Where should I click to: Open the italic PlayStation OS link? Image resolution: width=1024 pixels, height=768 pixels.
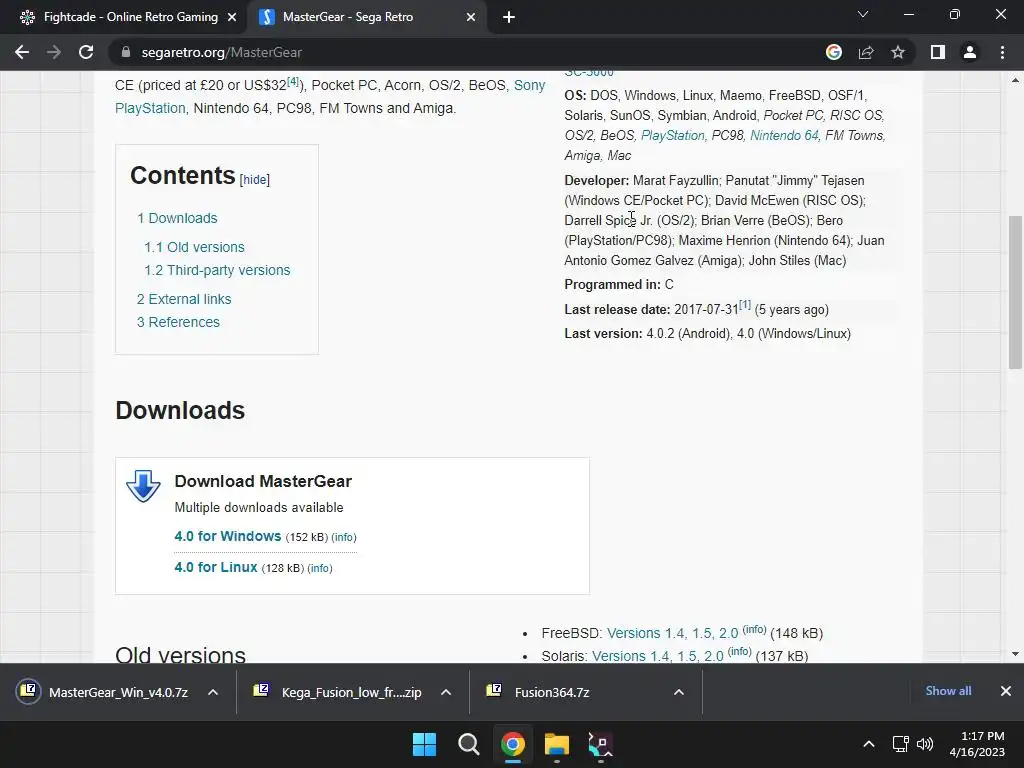click(673, 135)
